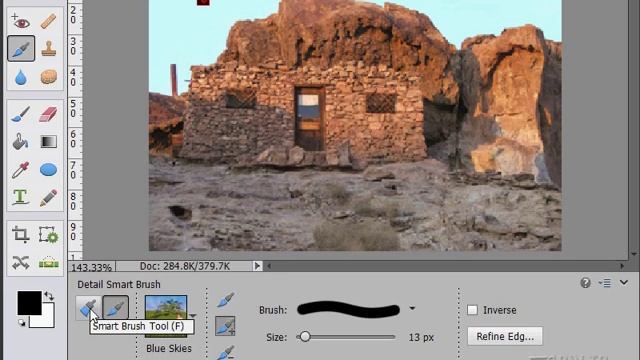The width and height of the screenshot is (640, 360).
Task: Click the horizontal scrollbar left arrow
Action: [x=269, y=266]
